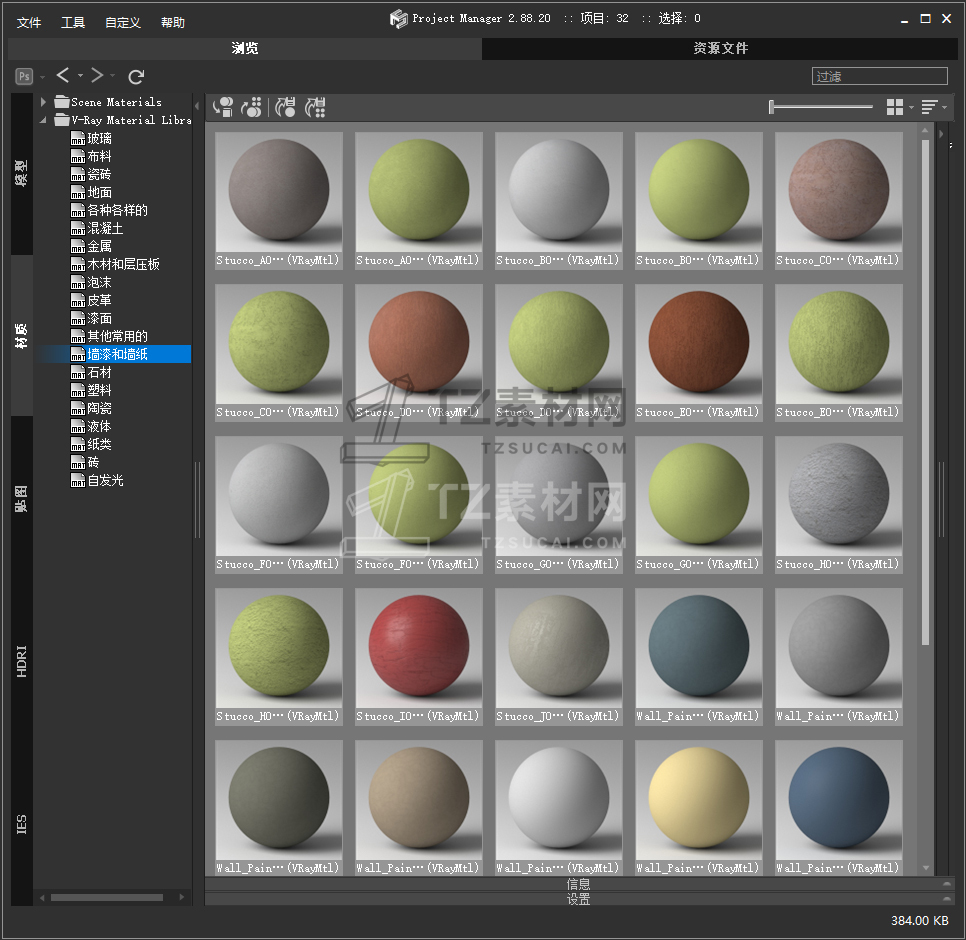This screenshot has height=940, width=966.
Task: Click the sort lines icon
Action: point(929,107)
